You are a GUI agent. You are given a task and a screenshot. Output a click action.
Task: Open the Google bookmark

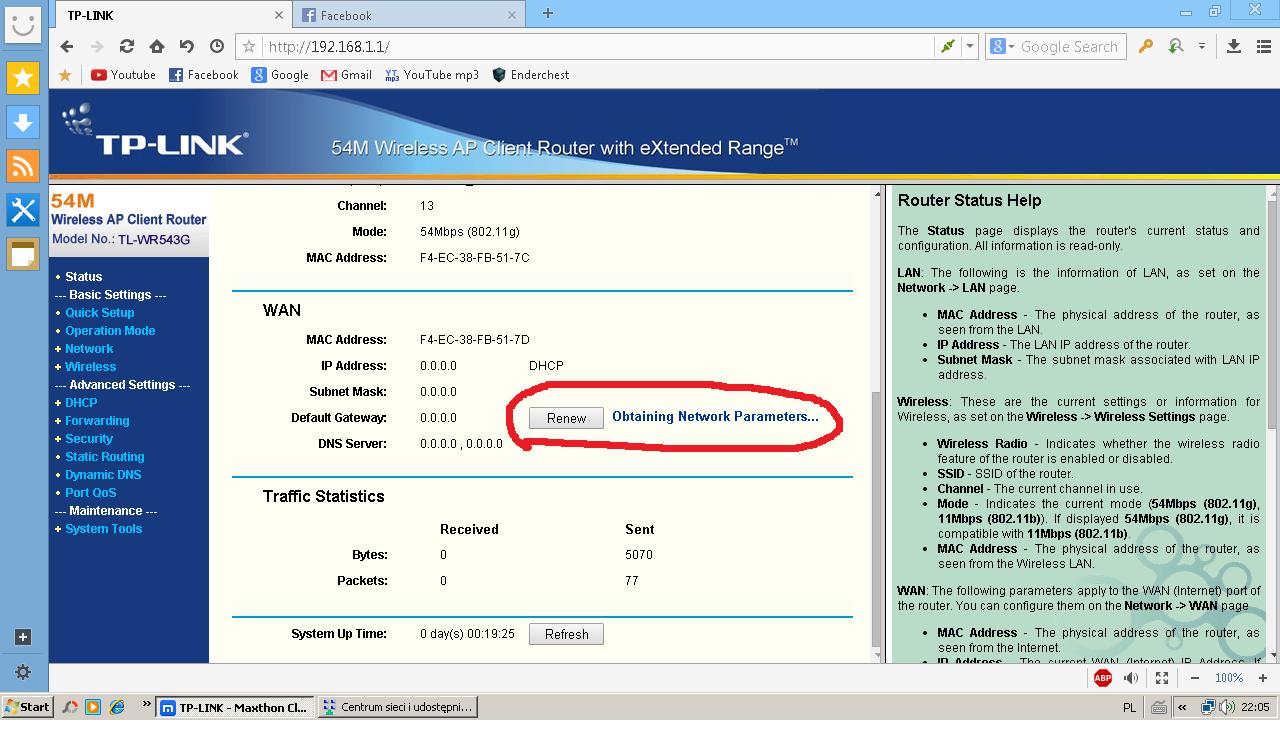(280, 75)
